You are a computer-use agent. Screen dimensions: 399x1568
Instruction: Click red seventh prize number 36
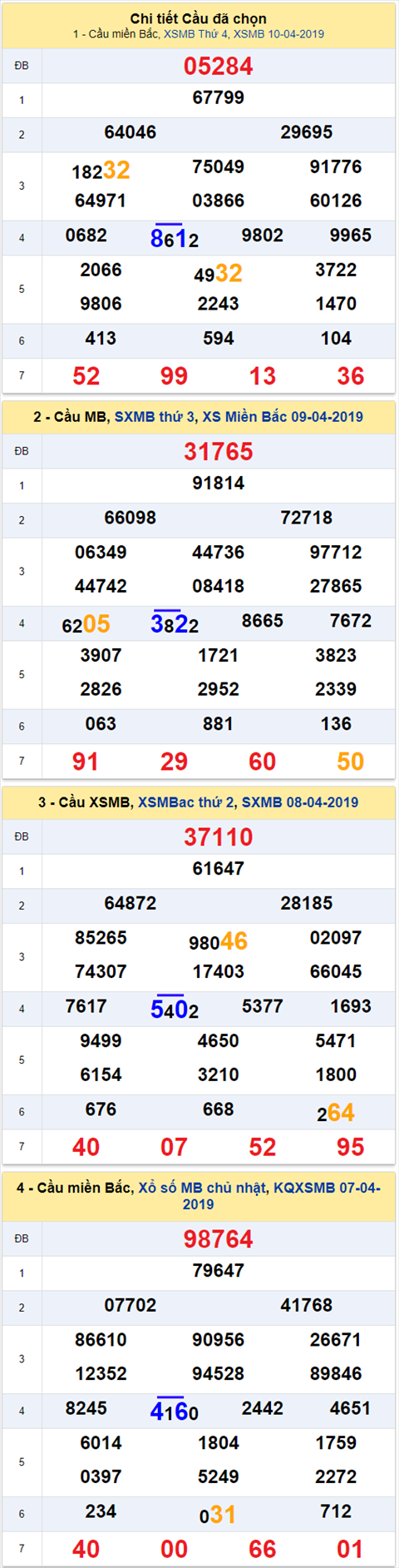[351, 376]
